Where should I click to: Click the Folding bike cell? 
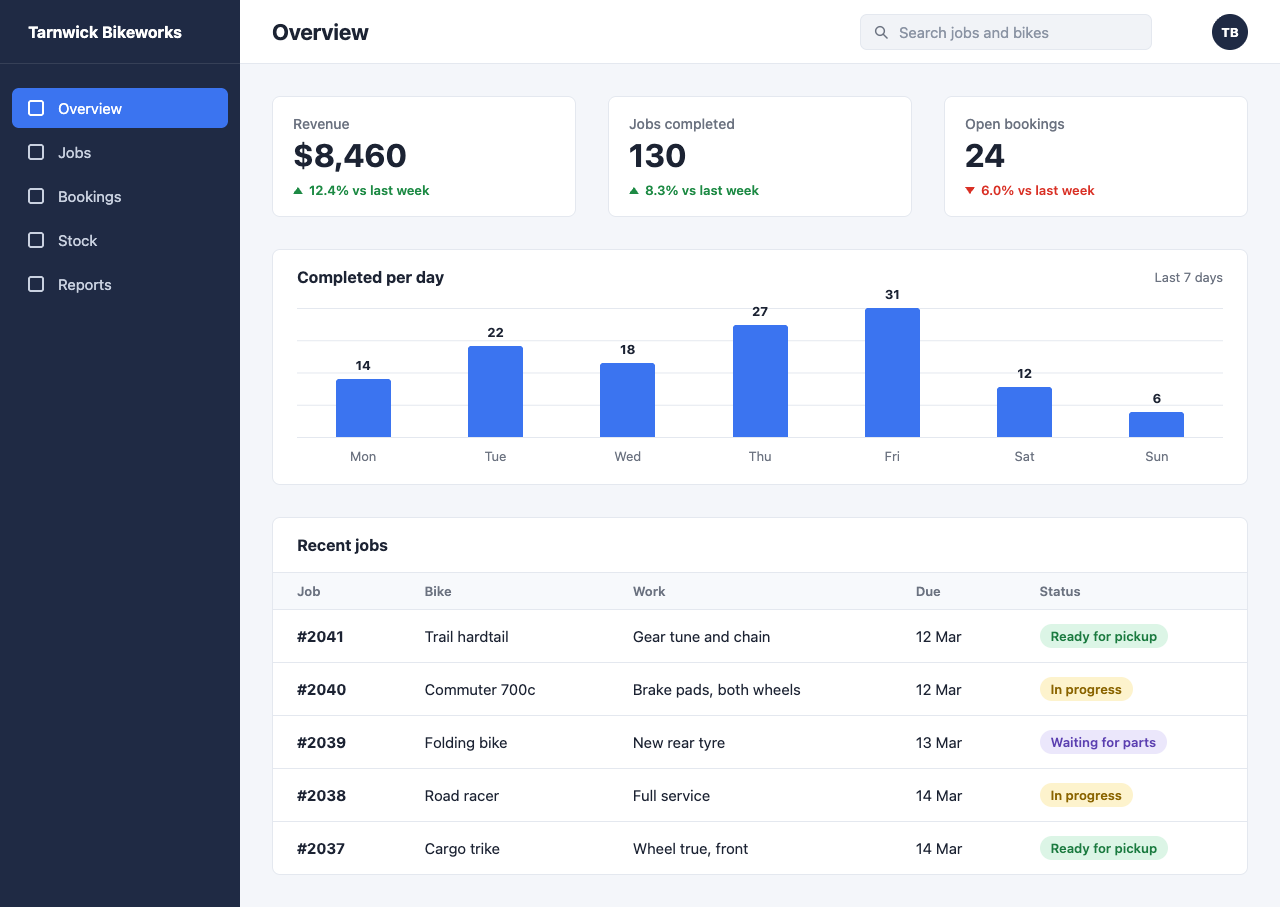tap(466, 743)
